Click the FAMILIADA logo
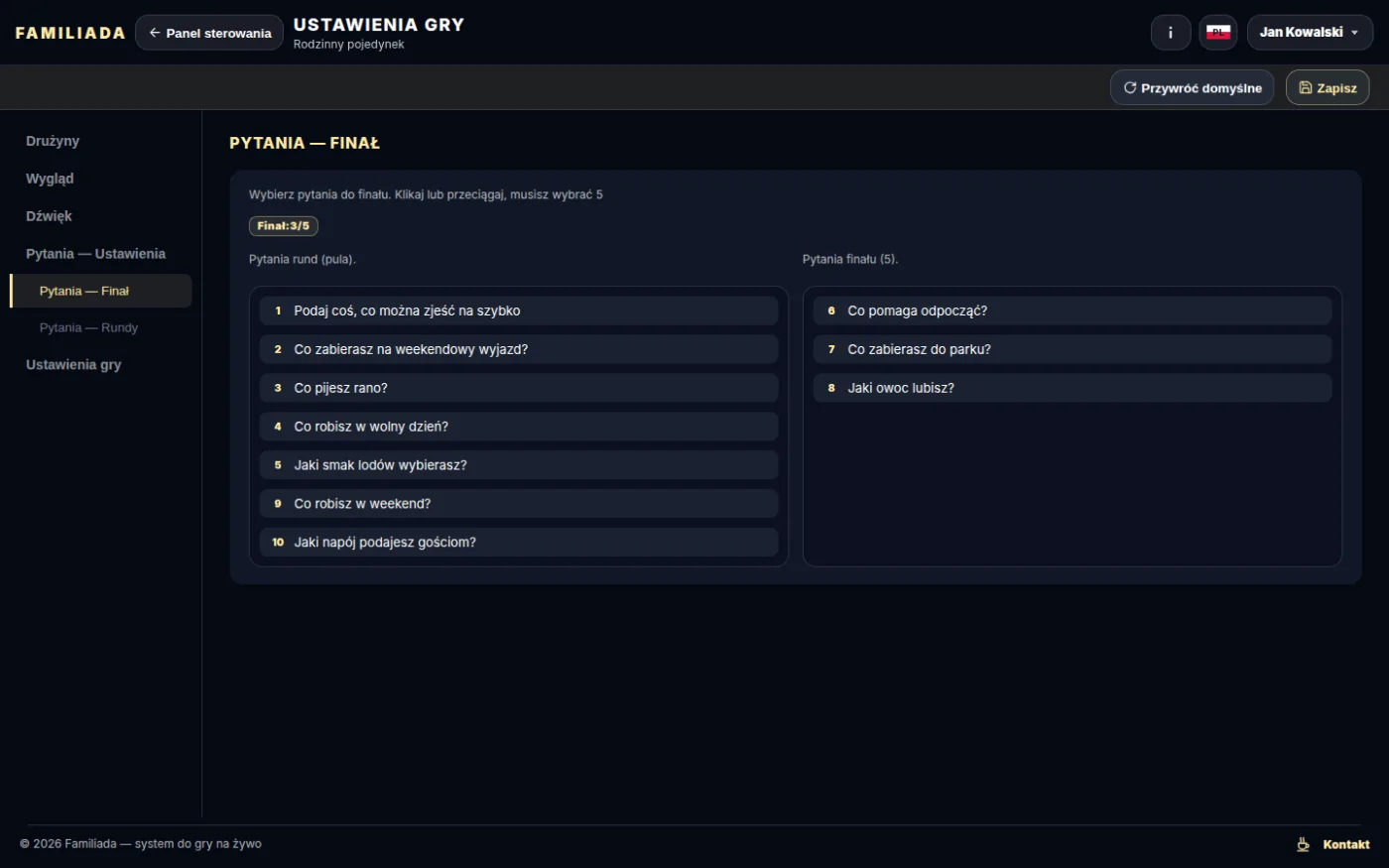Screen dimensions: 1389x868 (x=70, y=33)
